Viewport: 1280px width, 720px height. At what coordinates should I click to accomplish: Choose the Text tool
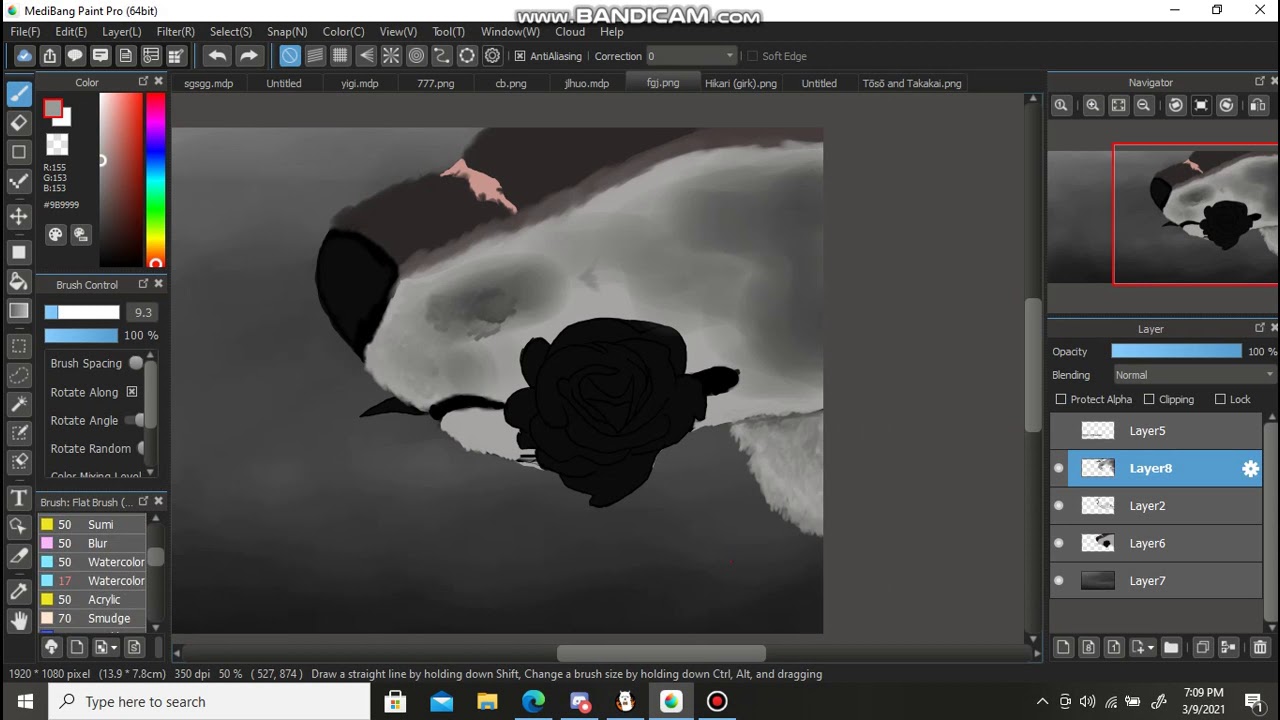[19, 497]
